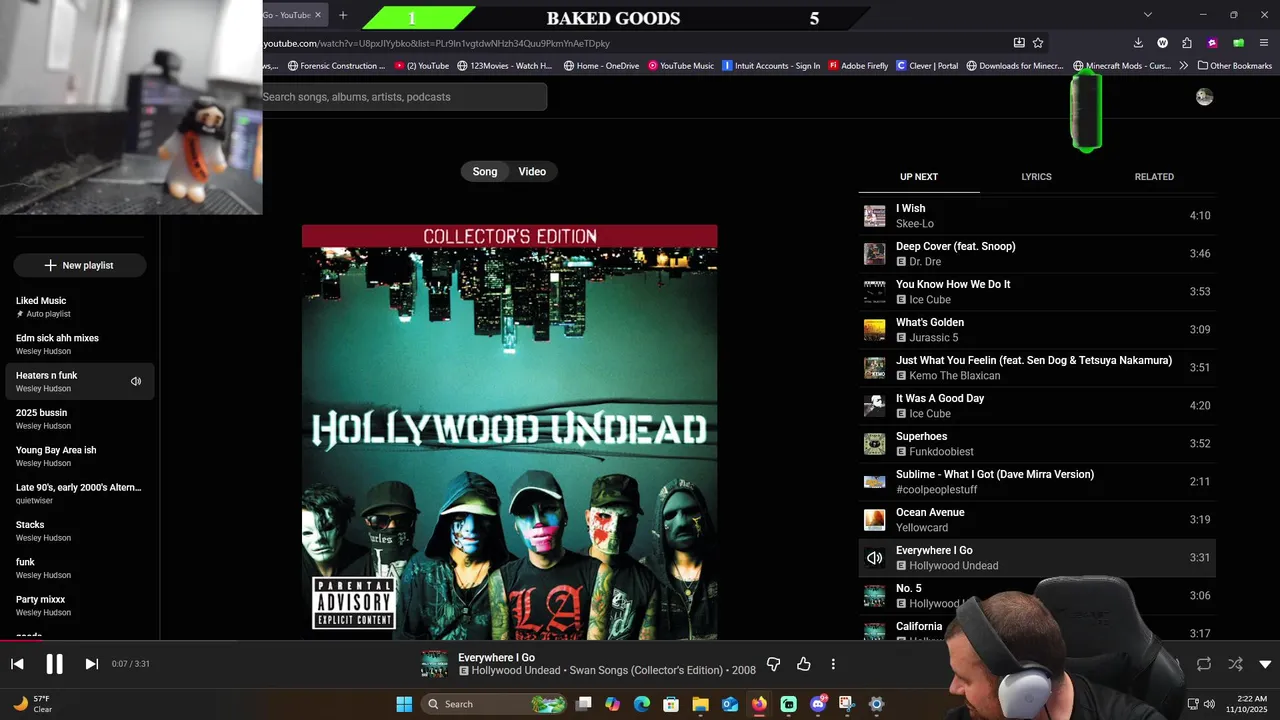Viewport: 1280px width, 720px height.
Task: Play Just What You Feelin from queue
Action: 1037,368
